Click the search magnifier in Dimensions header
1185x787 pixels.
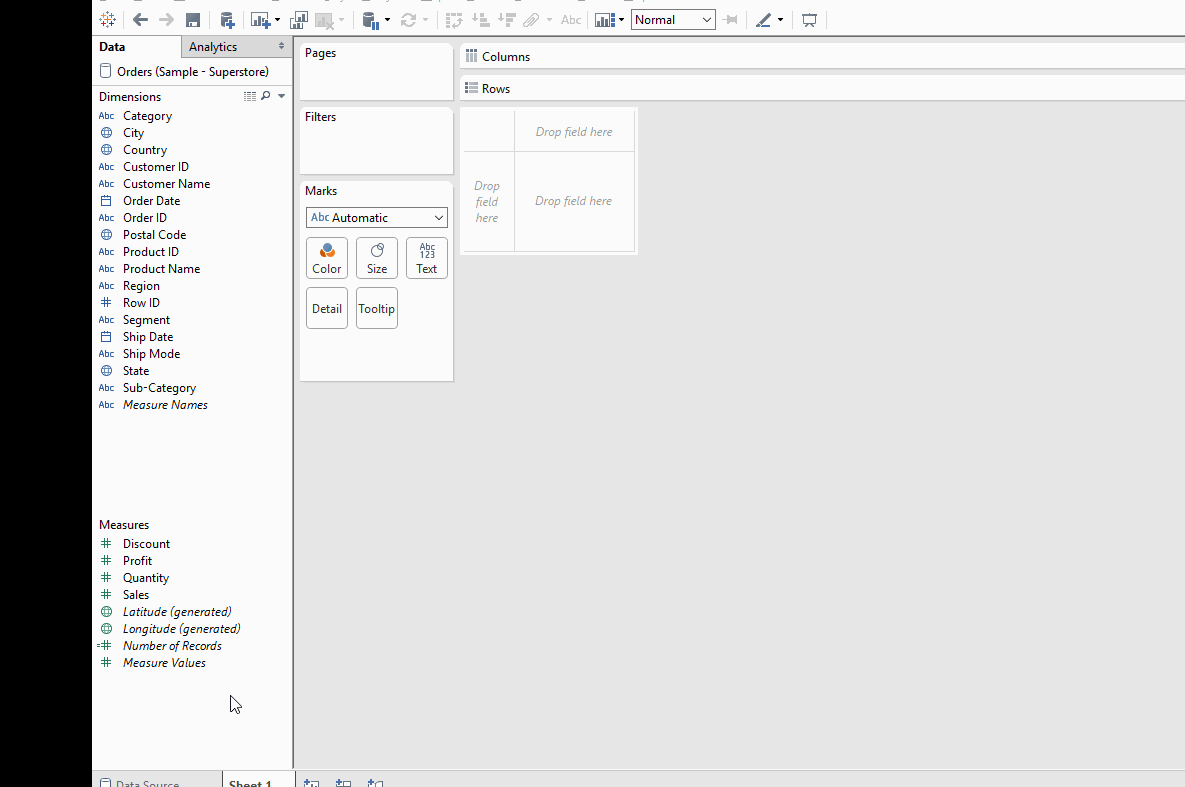[x=265, y=97]
